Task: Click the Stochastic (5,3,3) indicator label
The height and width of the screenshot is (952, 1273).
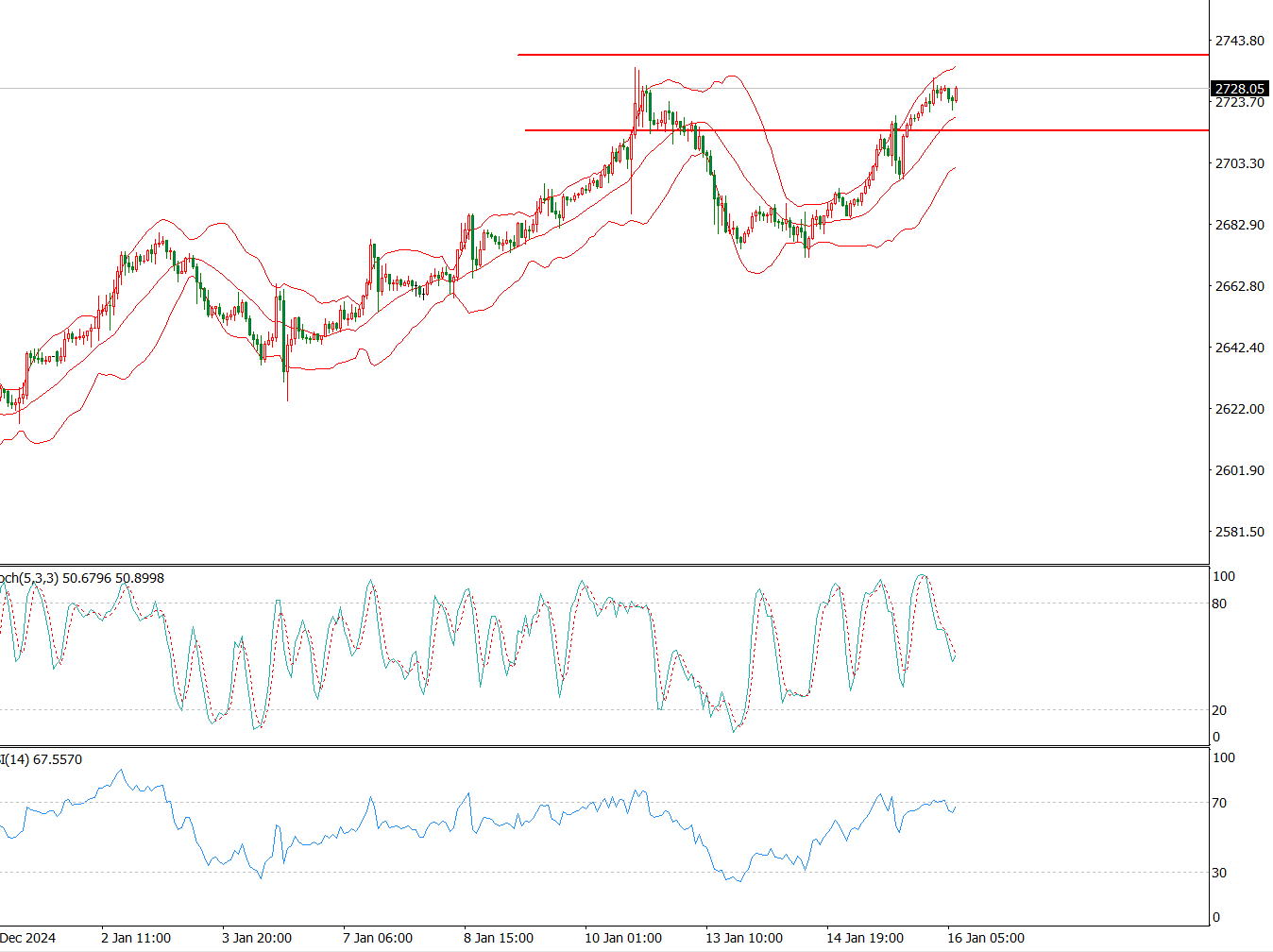Action: coord(82,578)
